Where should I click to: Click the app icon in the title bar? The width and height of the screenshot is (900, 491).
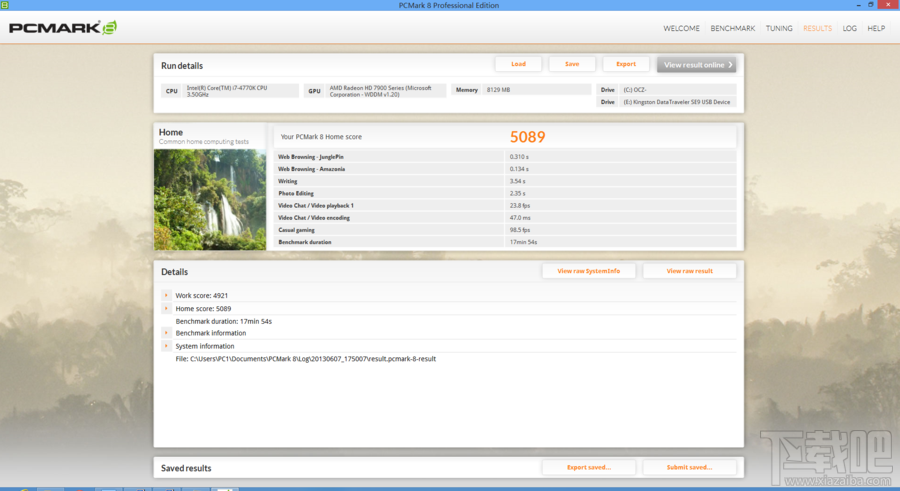[5, 5]
